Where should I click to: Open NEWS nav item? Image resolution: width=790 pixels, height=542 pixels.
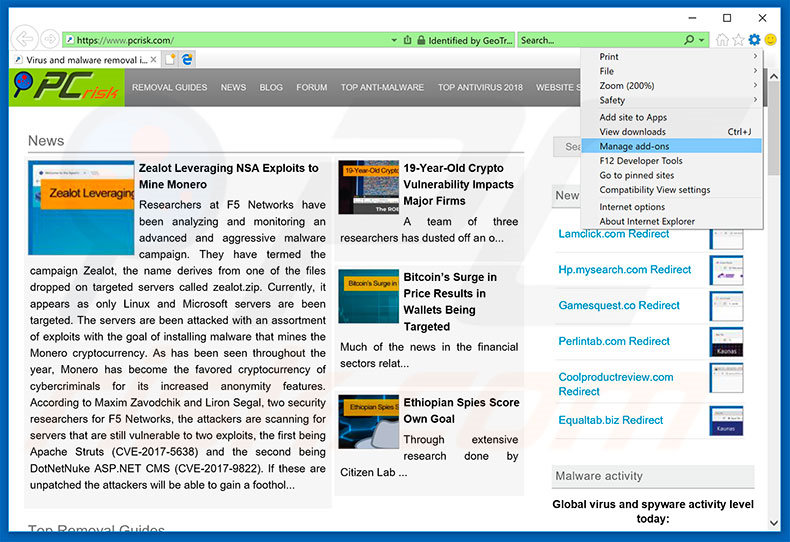click(233, 87)
